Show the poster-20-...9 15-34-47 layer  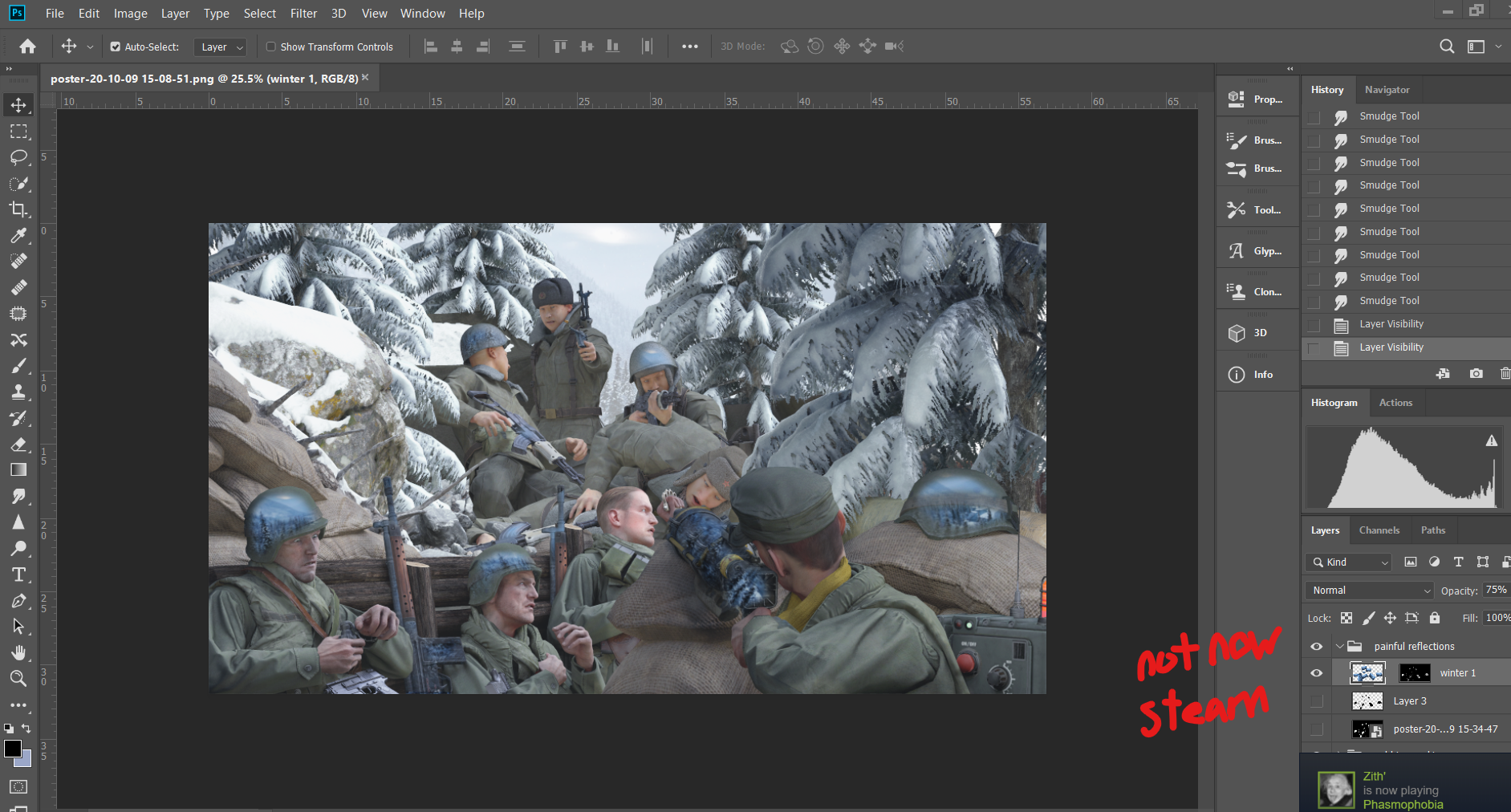pos(1317,729)
